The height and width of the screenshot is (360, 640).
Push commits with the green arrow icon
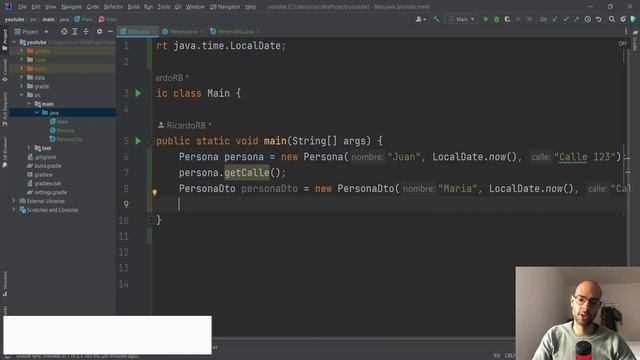pyautogui.click(x=576, y=19)
